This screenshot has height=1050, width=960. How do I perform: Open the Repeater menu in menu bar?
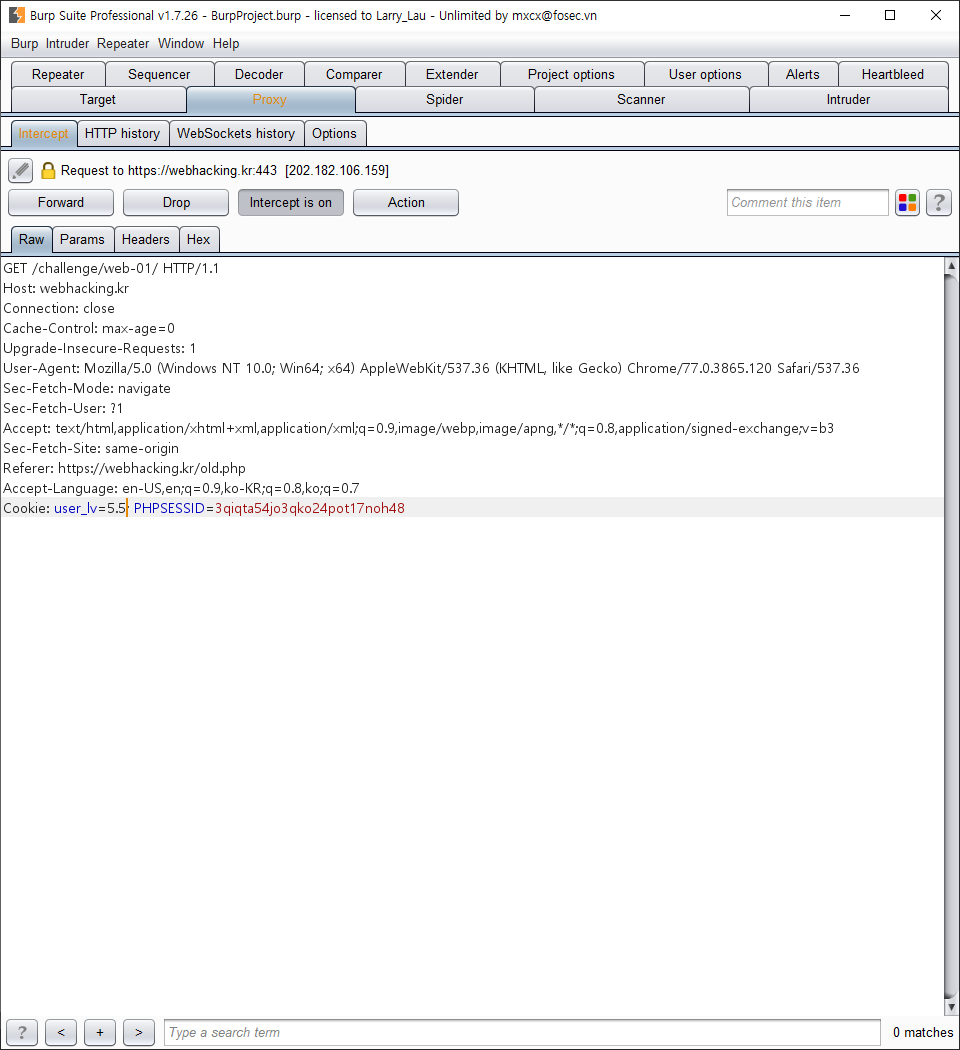(123, 44)
